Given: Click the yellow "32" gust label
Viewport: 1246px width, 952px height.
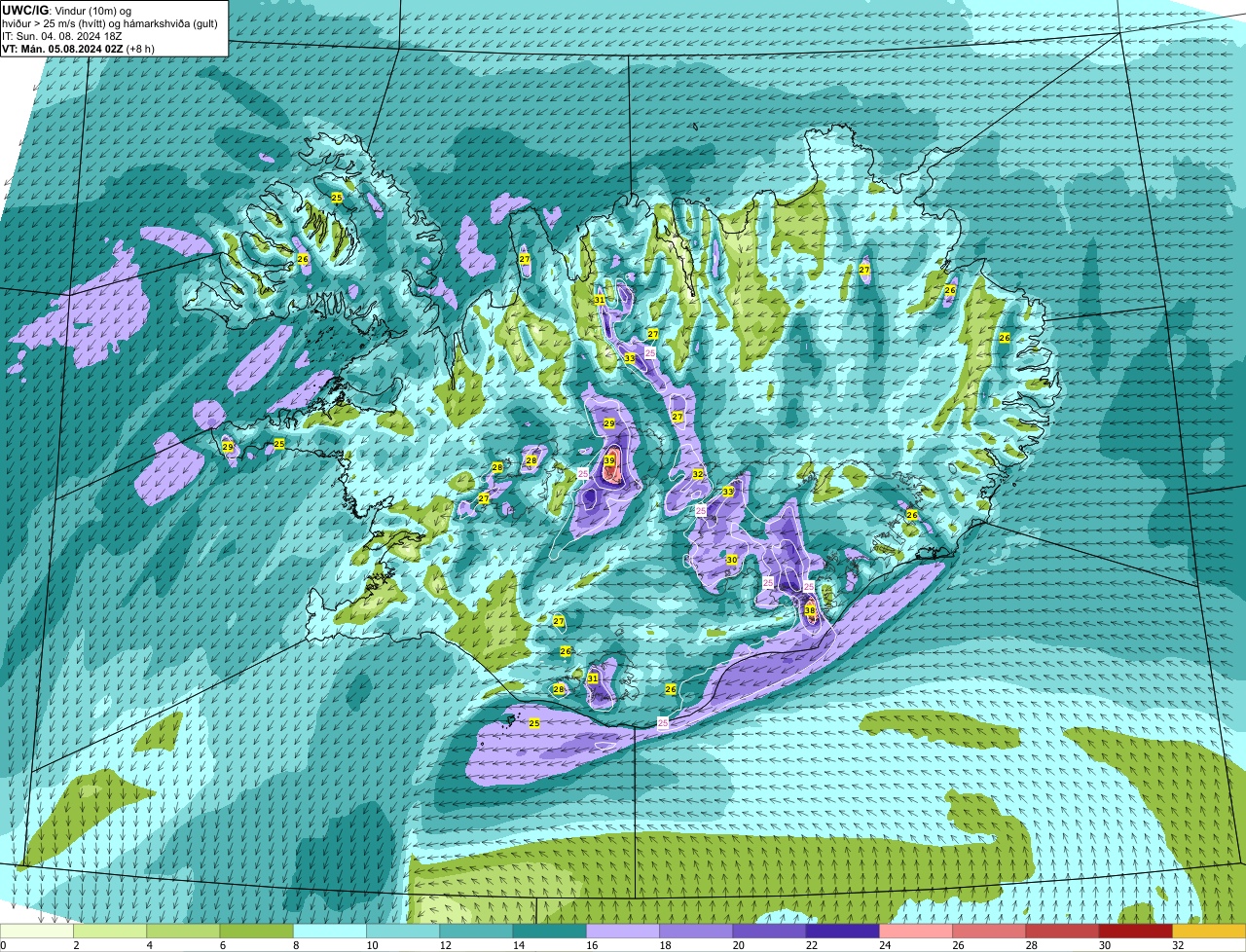Looking at the screenshot, I should coord(698,474).
